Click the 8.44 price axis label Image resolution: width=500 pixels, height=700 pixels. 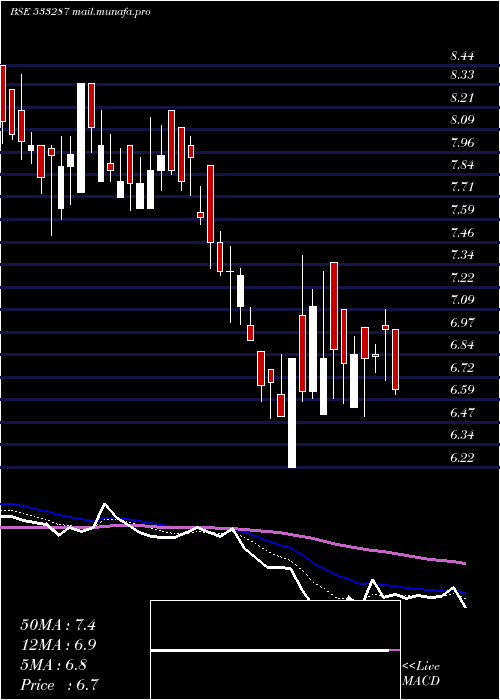pyautogui.click(x=462, y=57)
